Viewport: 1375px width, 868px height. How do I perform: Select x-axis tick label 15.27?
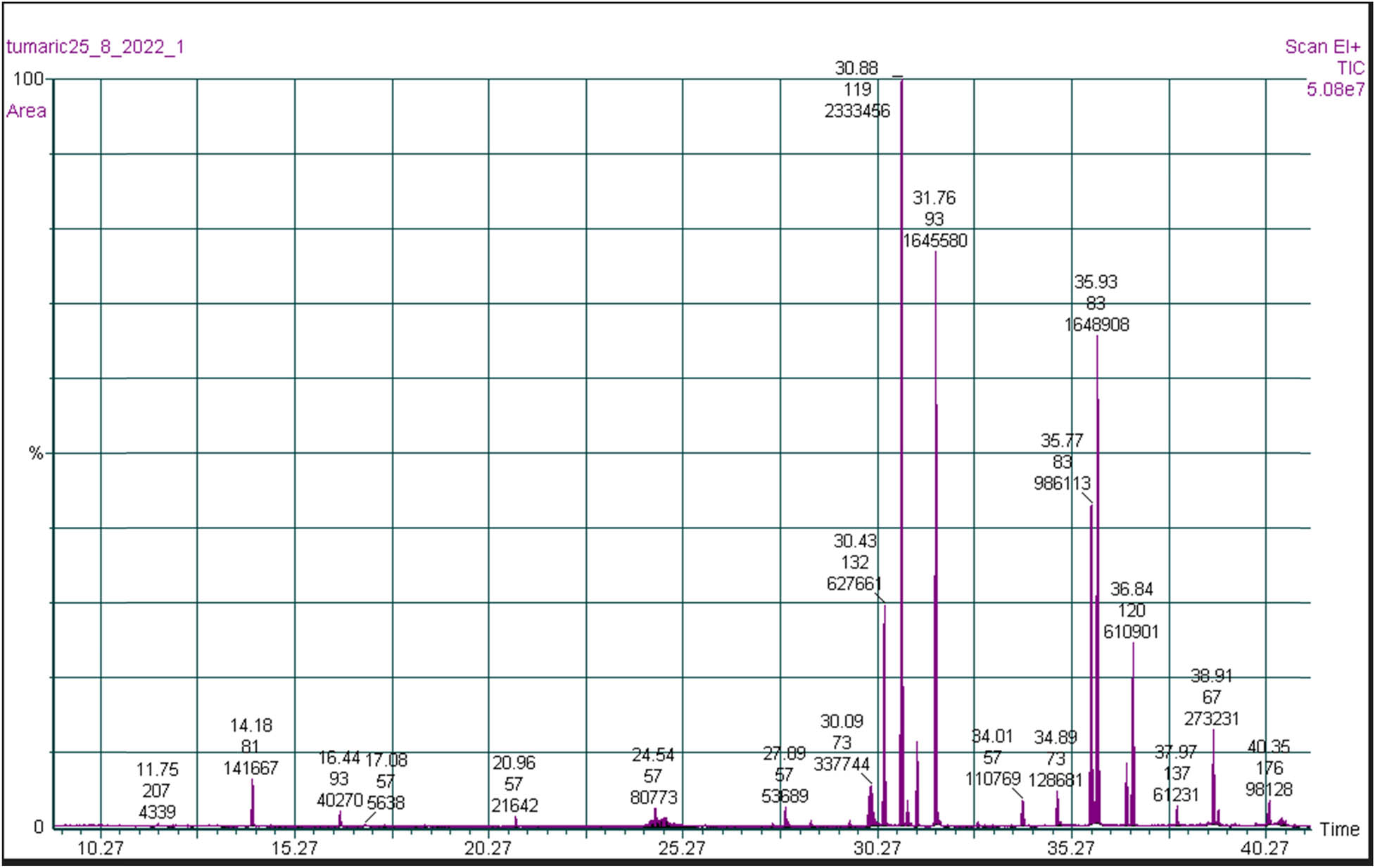[x=294, y=848]
